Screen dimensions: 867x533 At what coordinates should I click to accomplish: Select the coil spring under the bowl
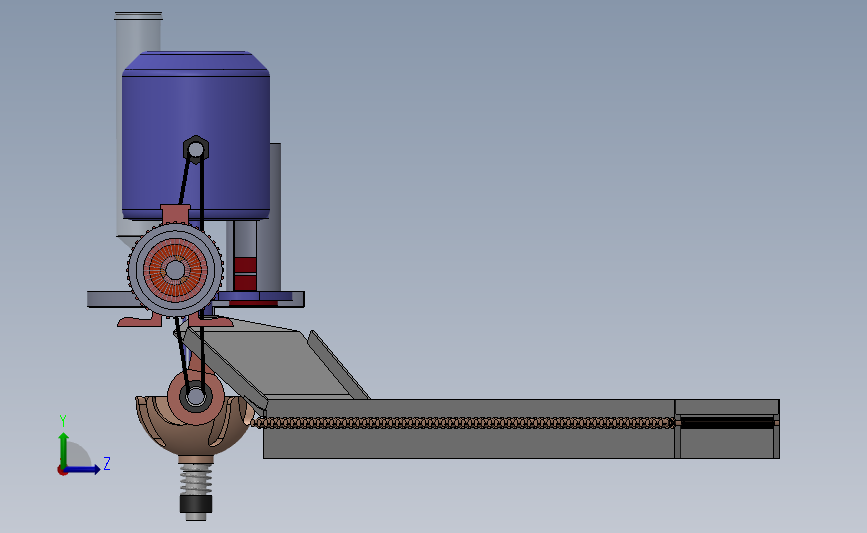click(x=196, y=480)
